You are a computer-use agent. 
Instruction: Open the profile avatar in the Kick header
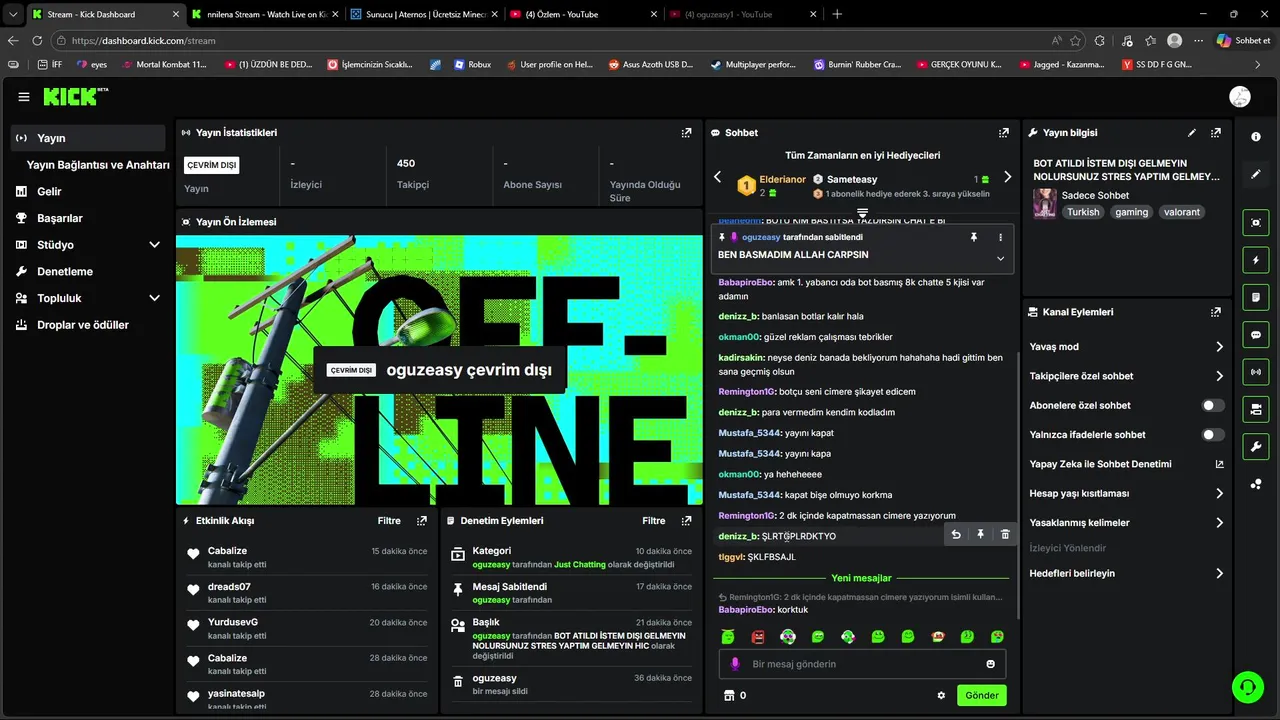click(1240, 97)
